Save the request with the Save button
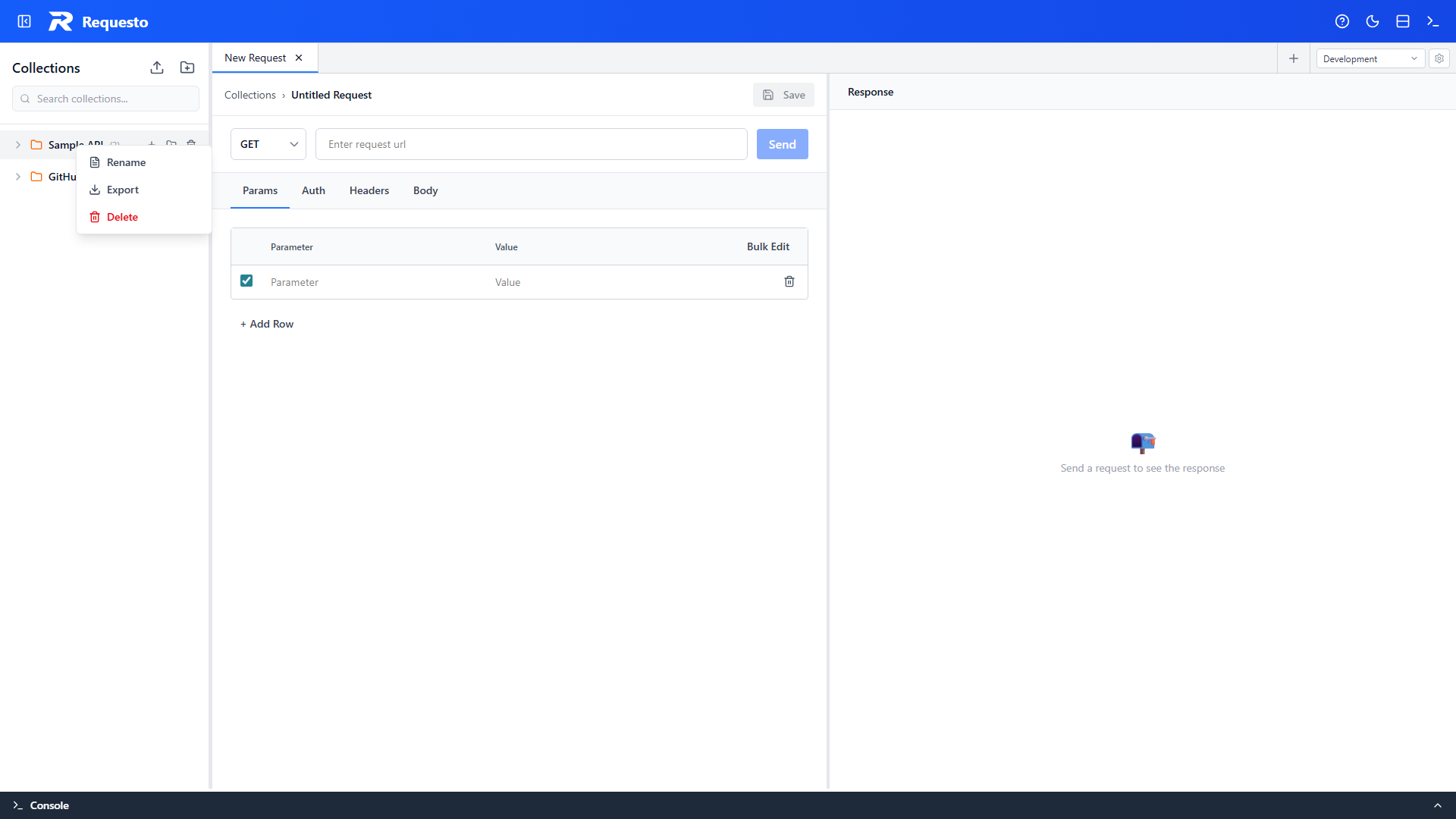1456x819 pixels. tap(783, 94)
